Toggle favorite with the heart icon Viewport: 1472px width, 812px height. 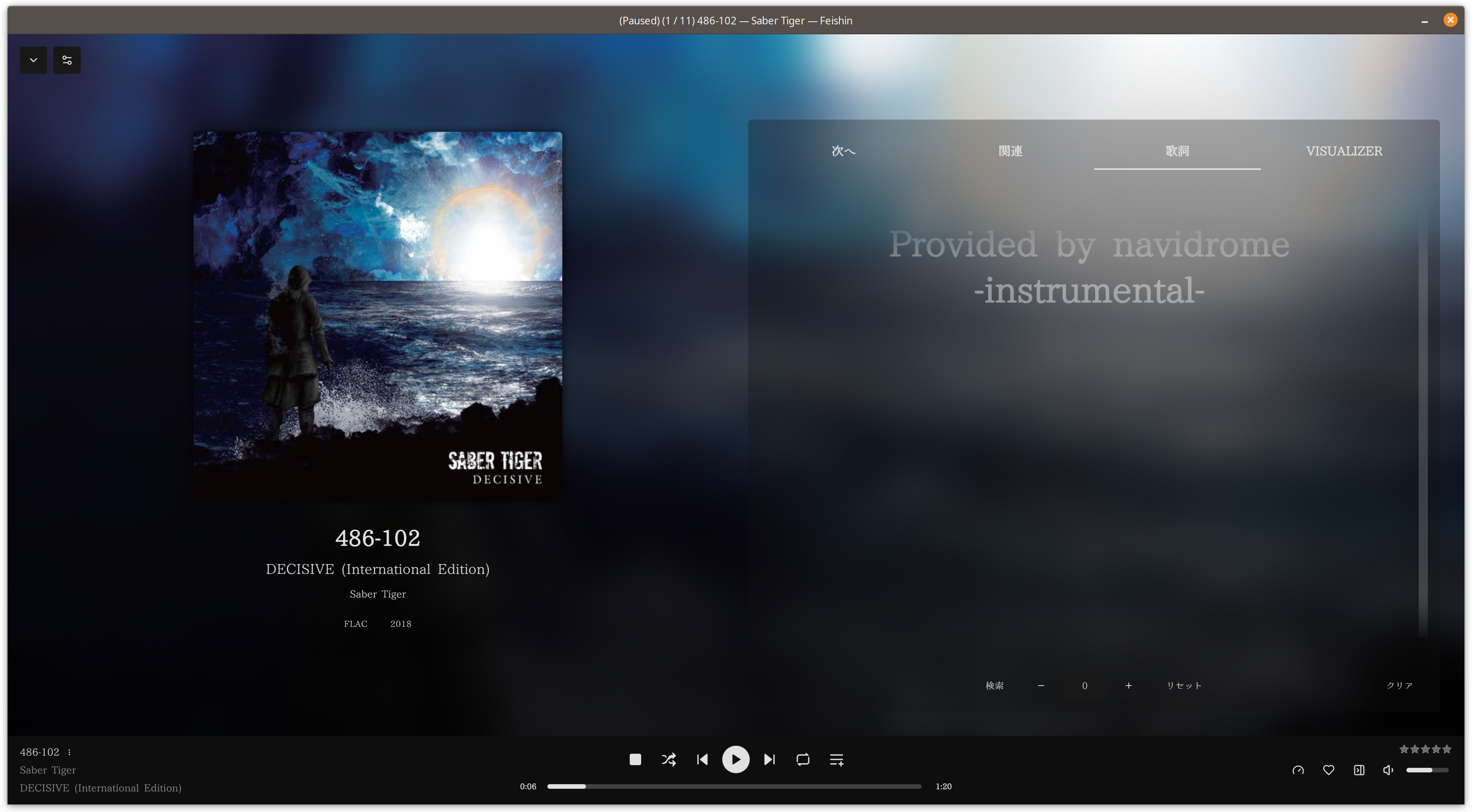(1329, 770)
